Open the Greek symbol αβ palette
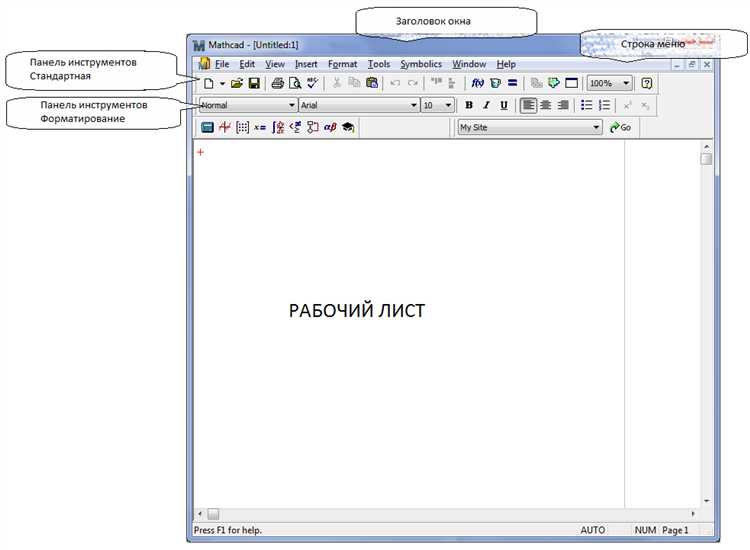 330,127
